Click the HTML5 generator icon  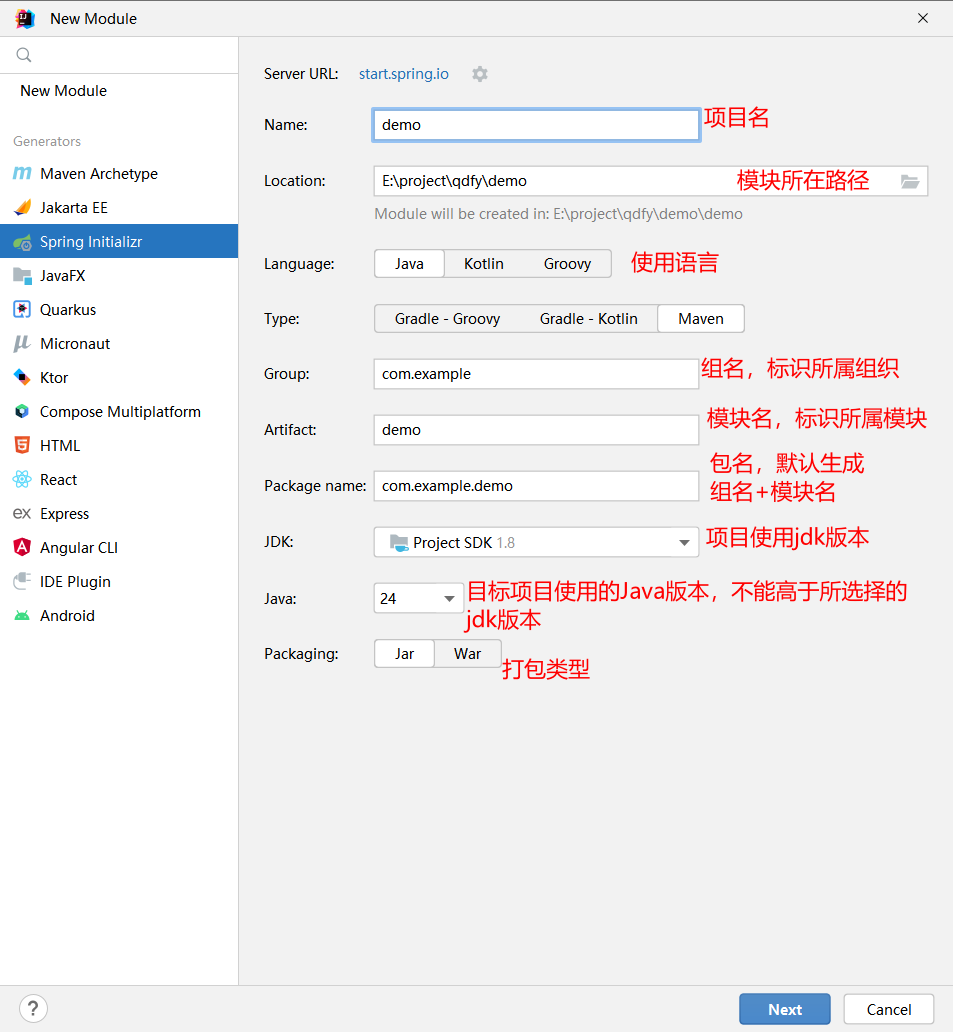tap(22, 446)
